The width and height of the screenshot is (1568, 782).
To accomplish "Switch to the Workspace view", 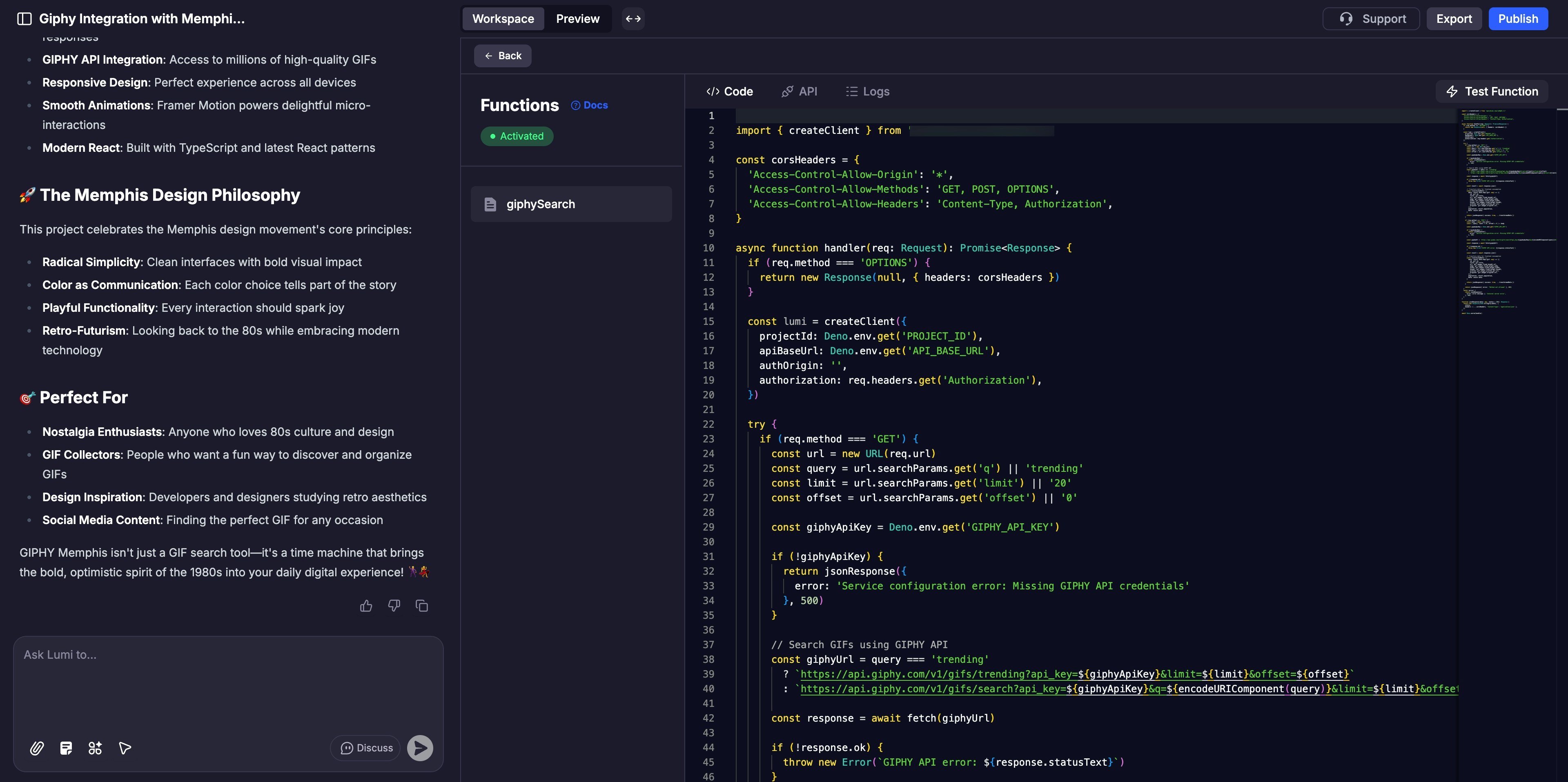I will [503, 19].
